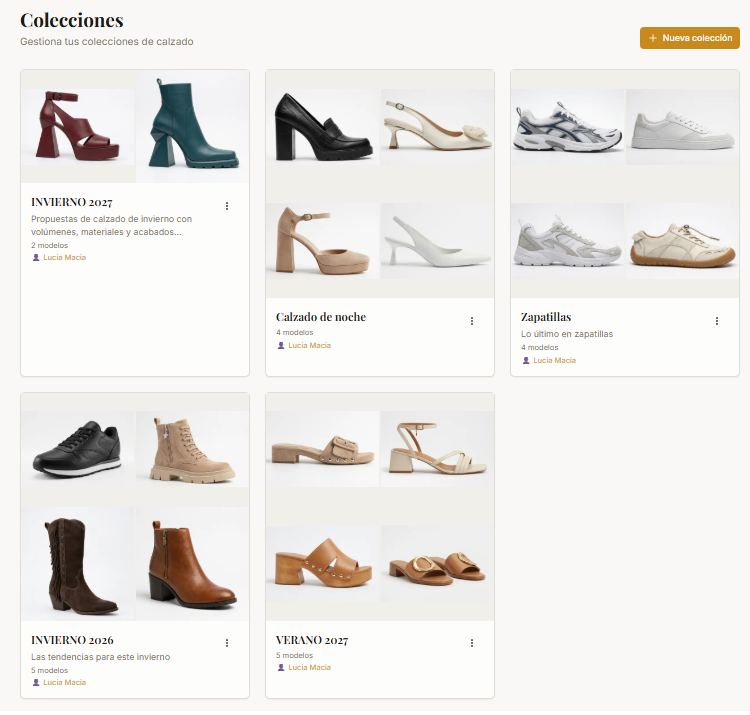Click 'Las tendencias para este invierno' description
Image resolution: width=750 pixels, height=715 pixels.
click(x=100, y=657)
